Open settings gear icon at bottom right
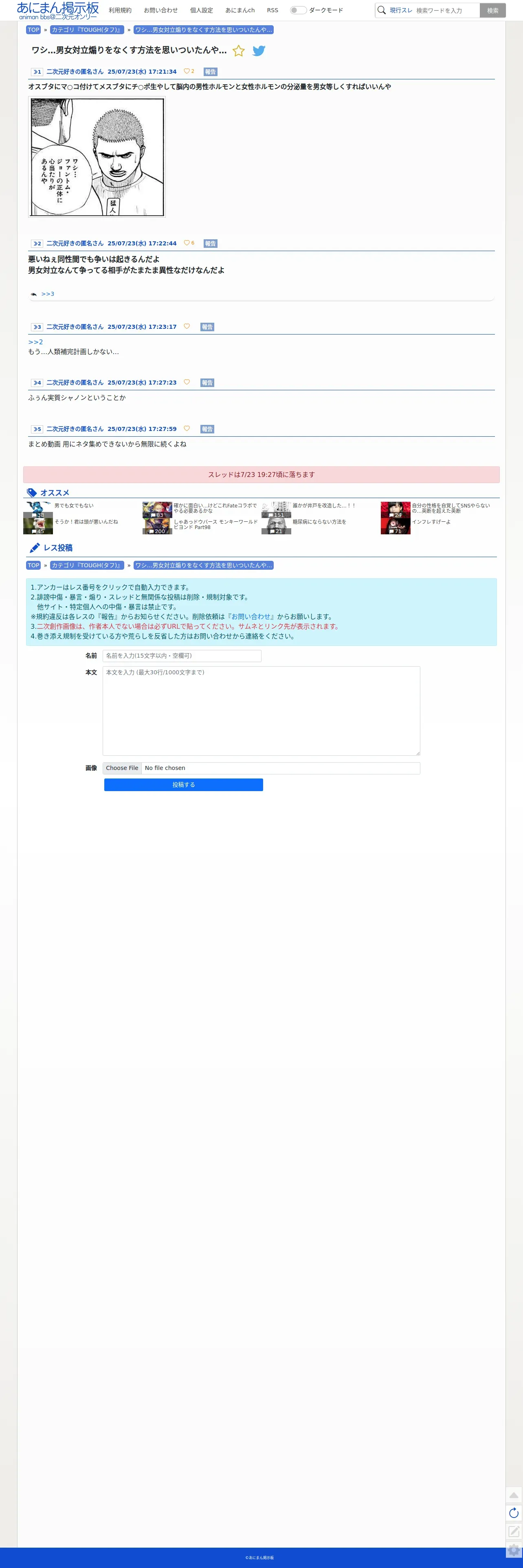The height and width of the screenshot is (1568, 523). (514, 1550)
